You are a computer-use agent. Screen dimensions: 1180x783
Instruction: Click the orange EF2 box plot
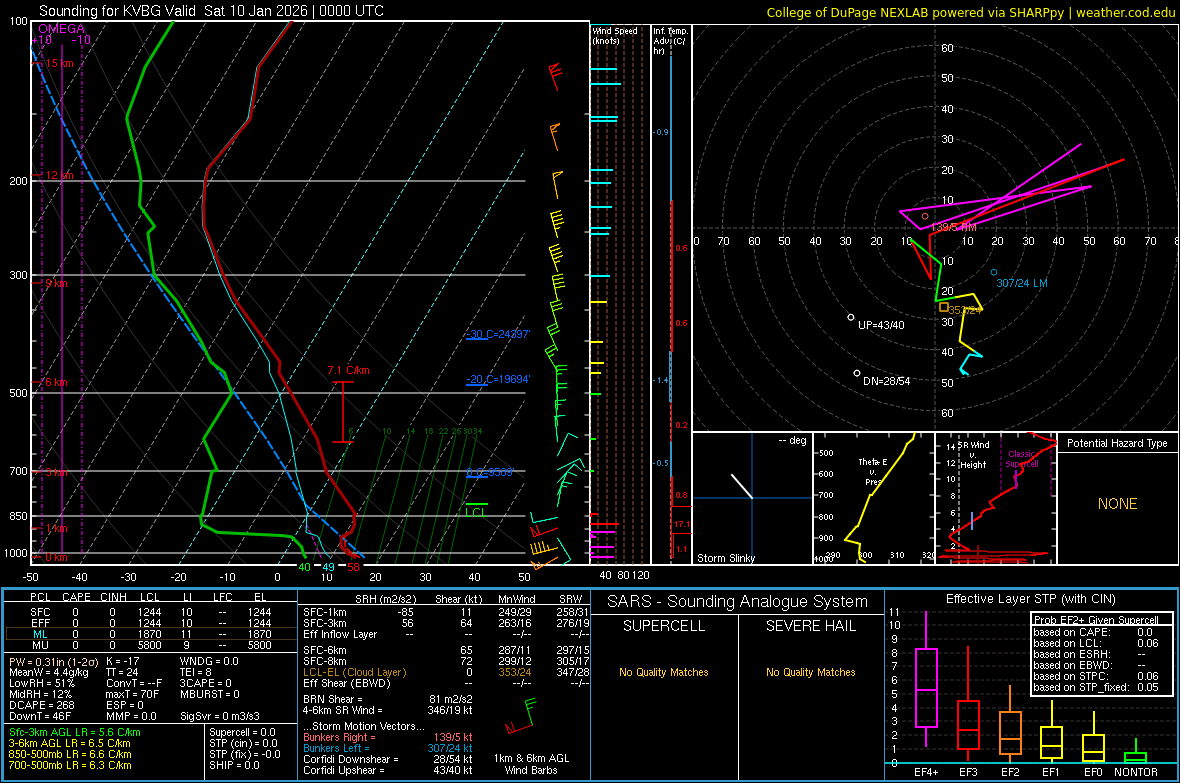(x=1010, y=733)
